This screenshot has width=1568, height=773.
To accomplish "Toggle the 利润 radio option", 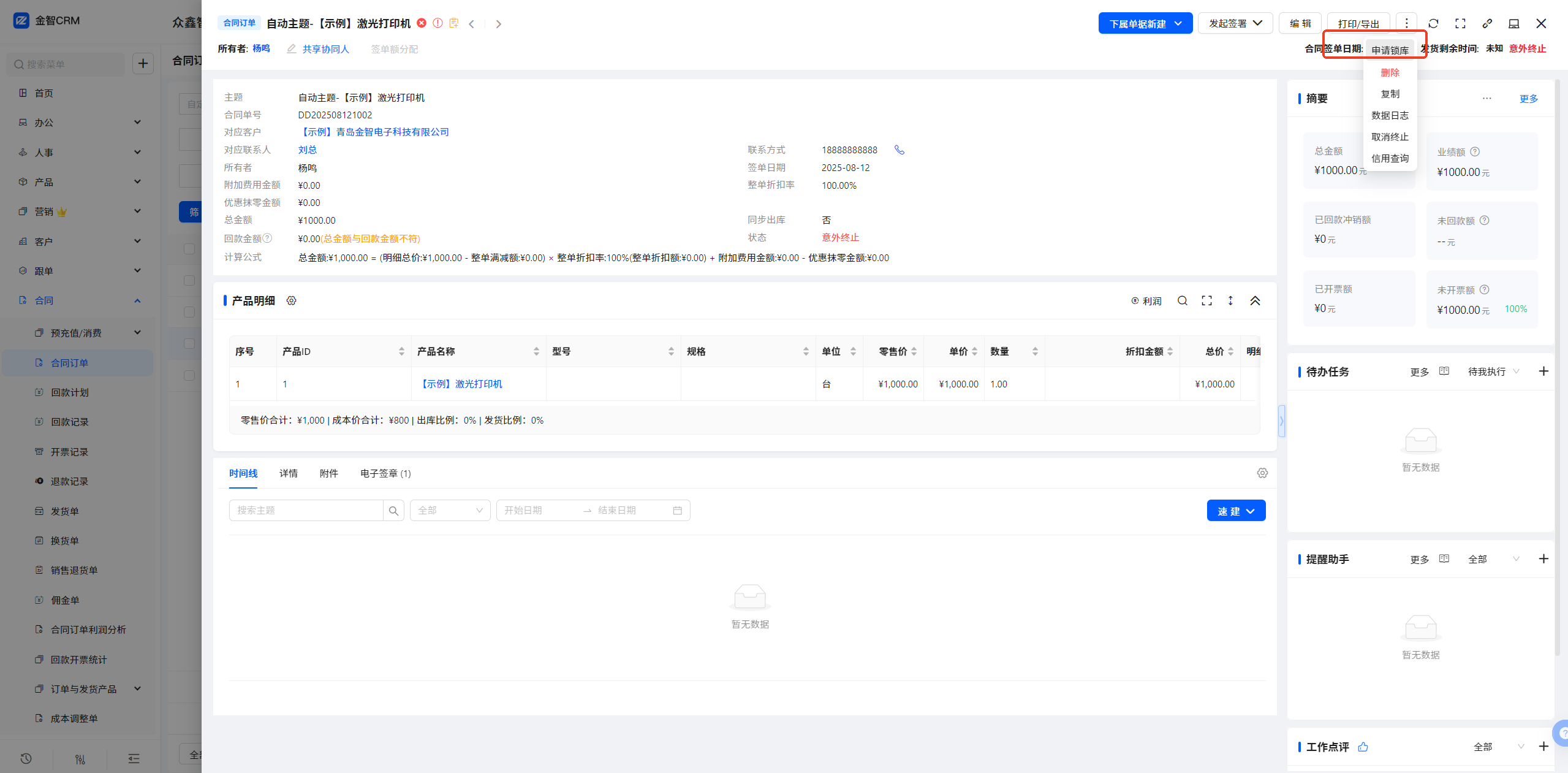I will (1146, 301).
